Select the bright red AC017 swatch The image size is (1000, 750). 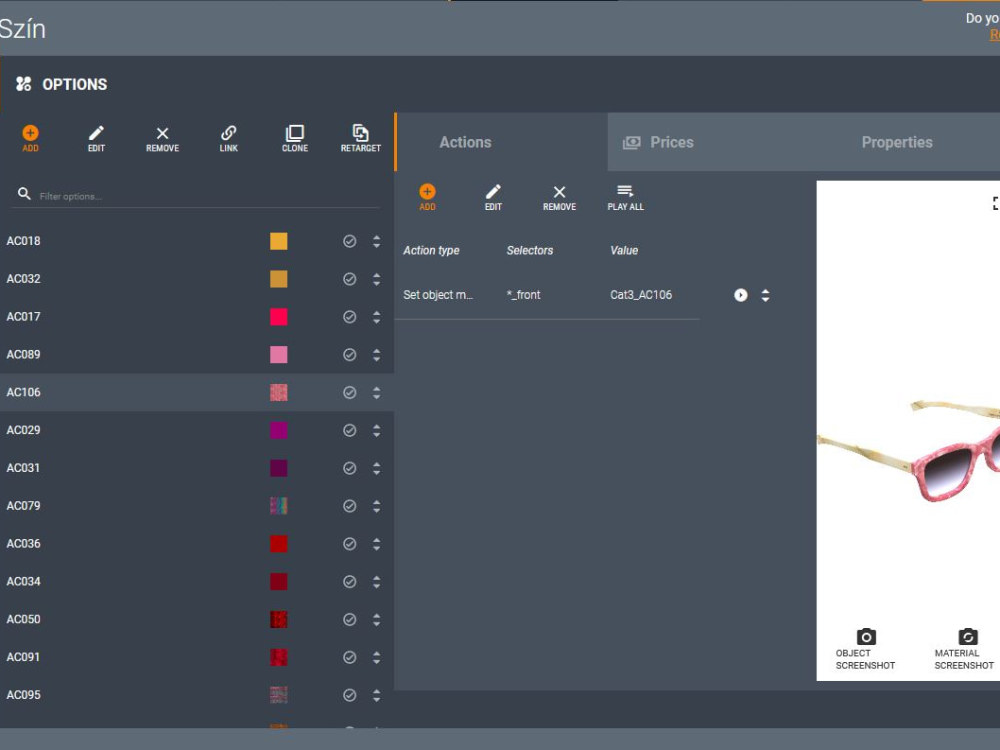pyautogui.click(x=279, y=317)
